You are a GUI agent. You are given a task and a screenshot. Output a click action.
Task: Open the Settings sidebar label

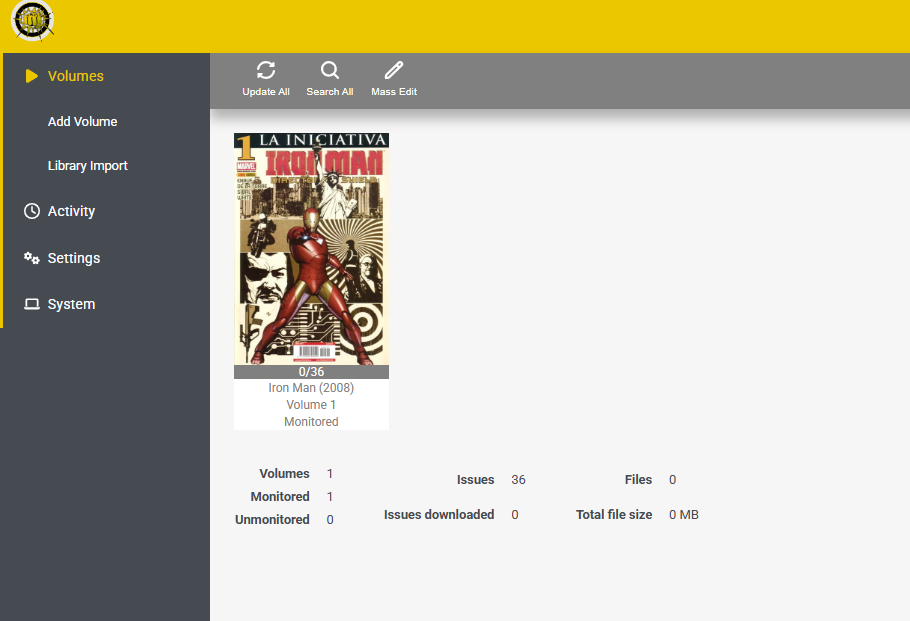pyautogui.click(x=74, y=258)
